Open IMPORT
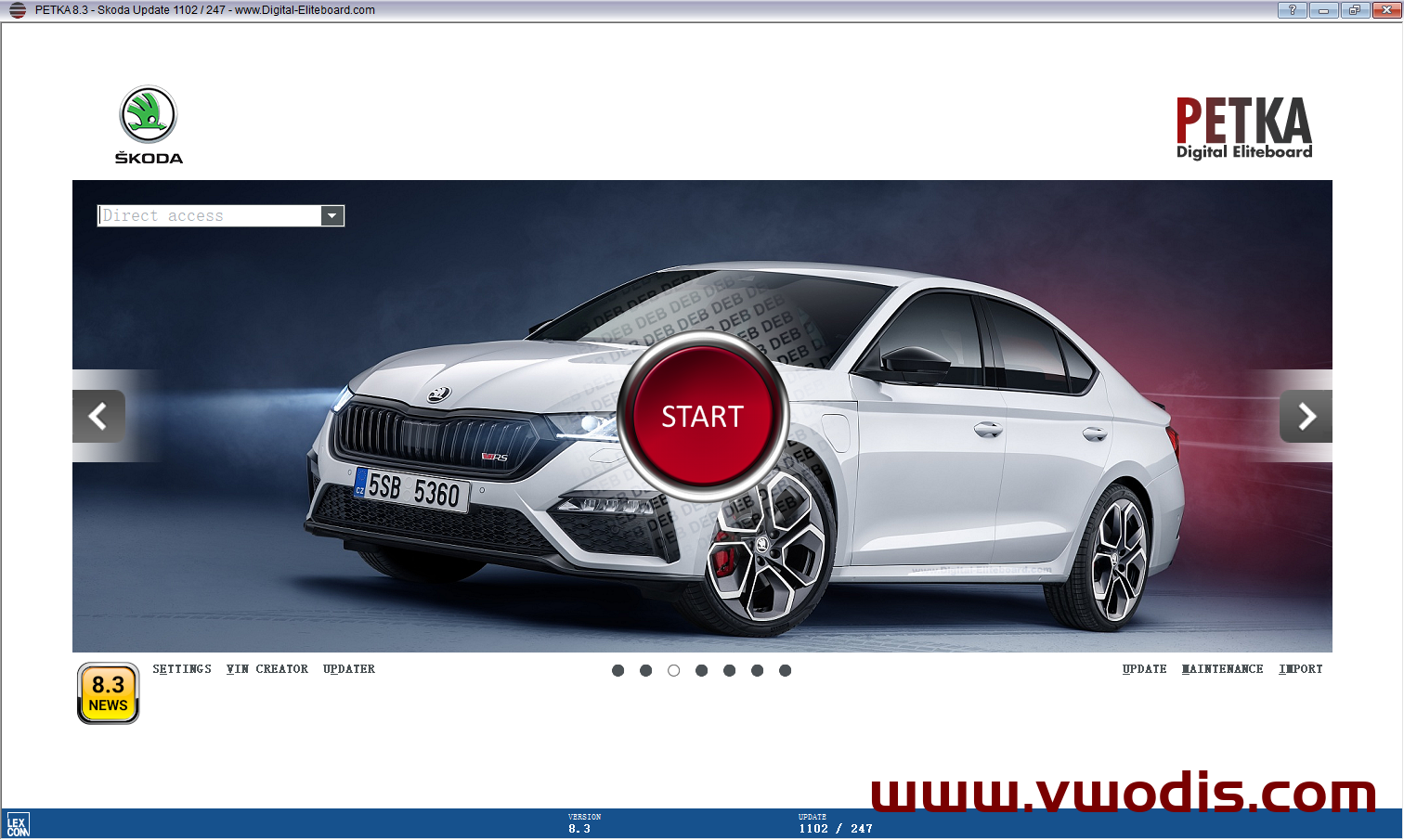The height and width of the screenshot is (840, 1404). click(1300, 669)
